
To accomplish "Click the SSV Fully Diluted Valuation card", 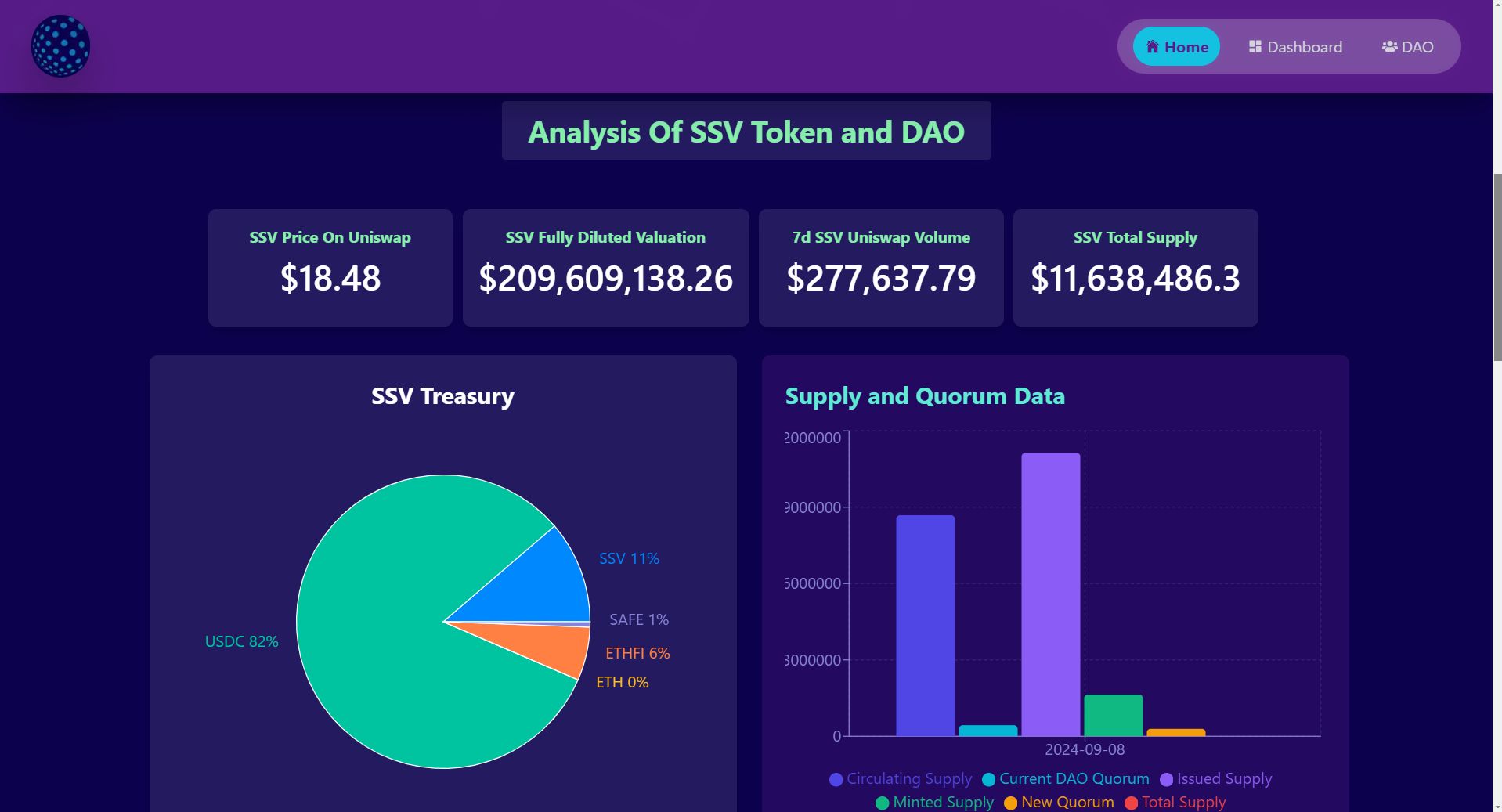I will (x=605, y=268).
